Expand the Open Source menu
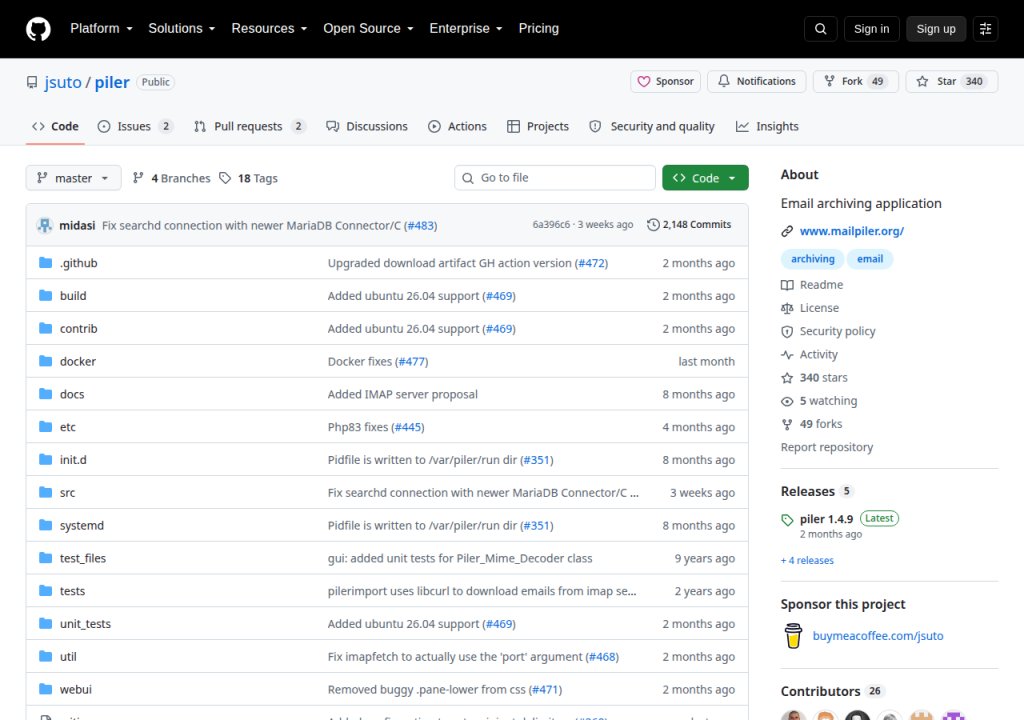The width and height of the screenshot is (1024, 720). (x=368, y=28)
